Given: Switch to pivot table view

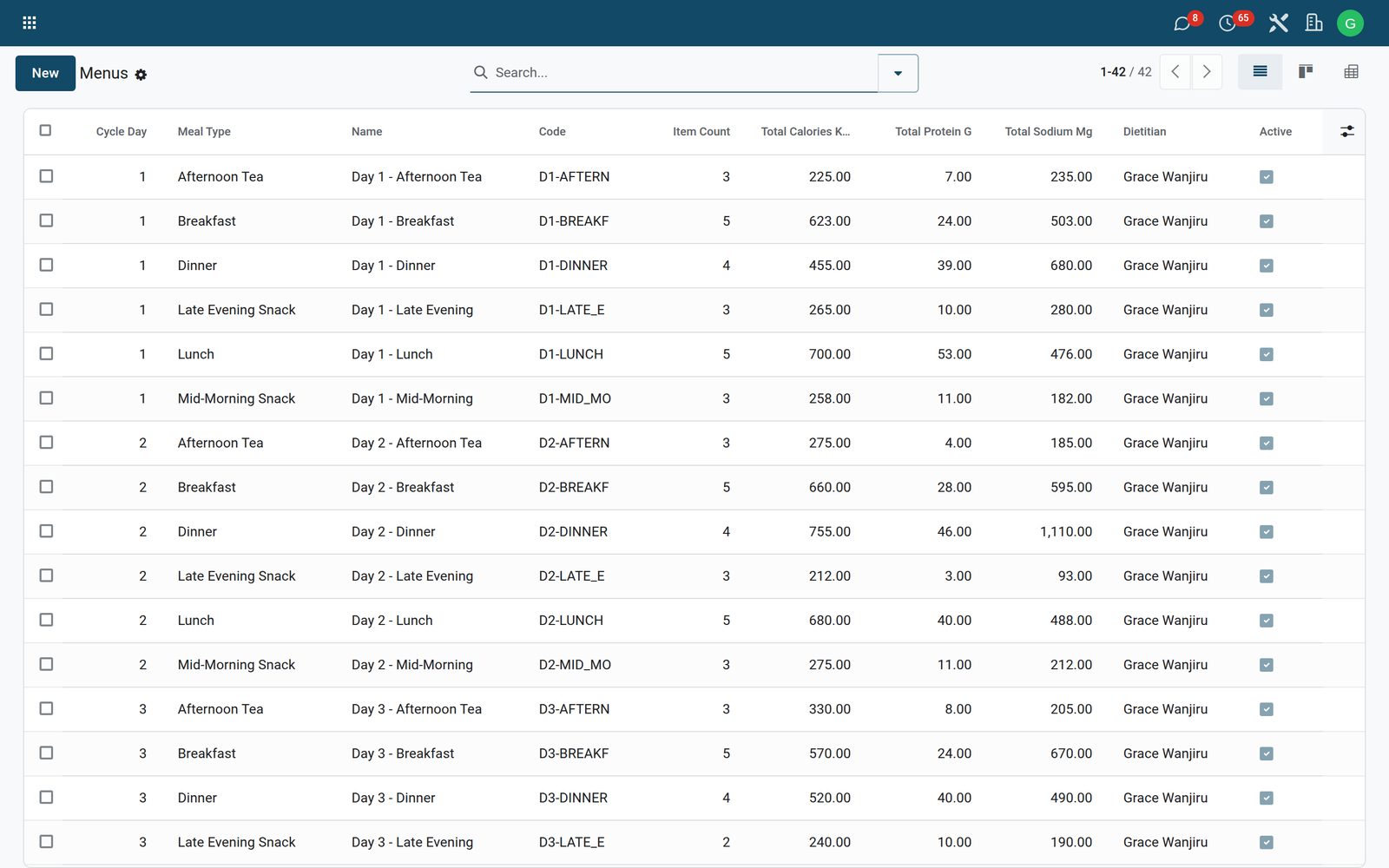Looking at the screenshot, I should click(1351, 72).
